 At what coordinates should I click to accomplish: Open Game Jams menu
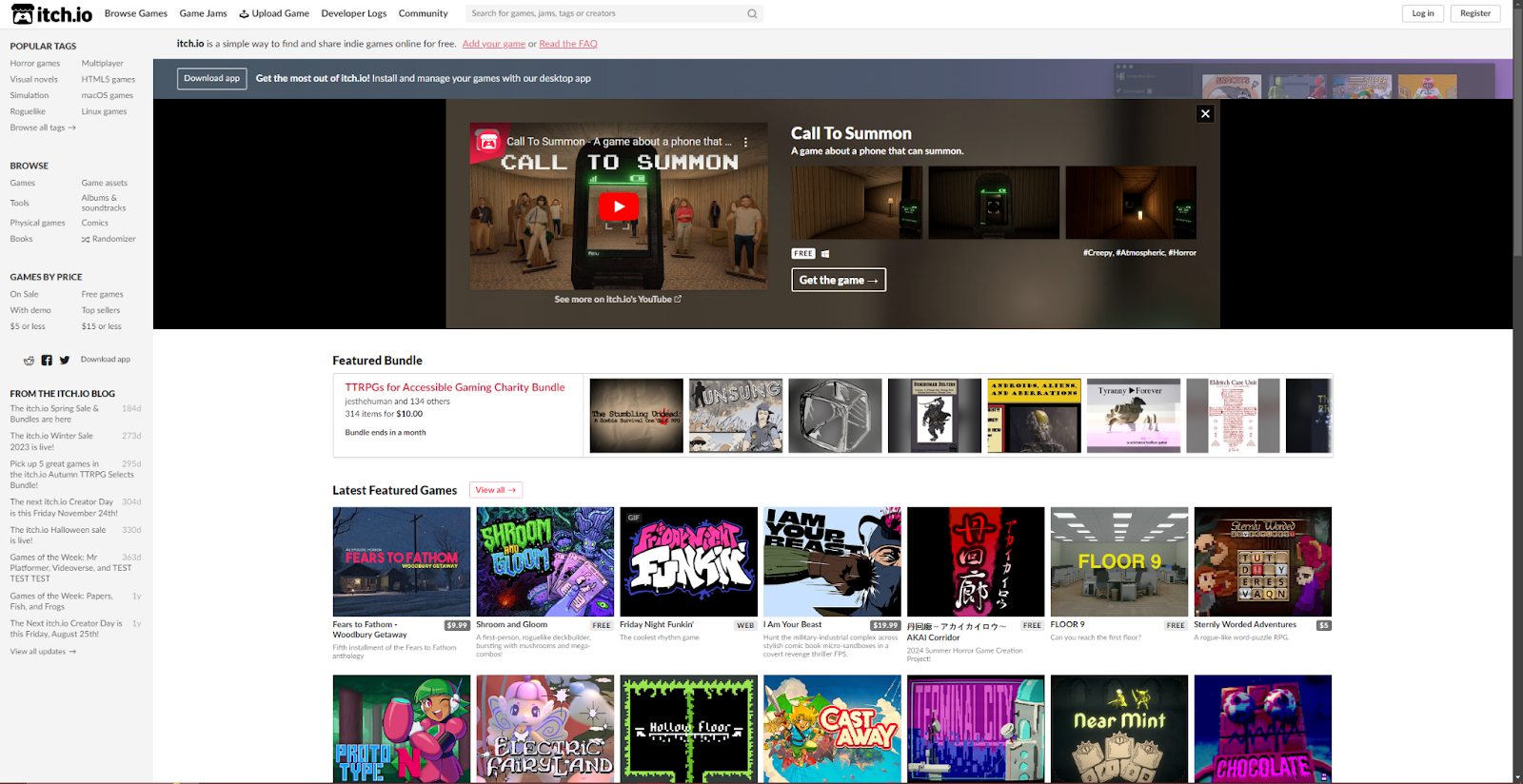tap(204, 13)
